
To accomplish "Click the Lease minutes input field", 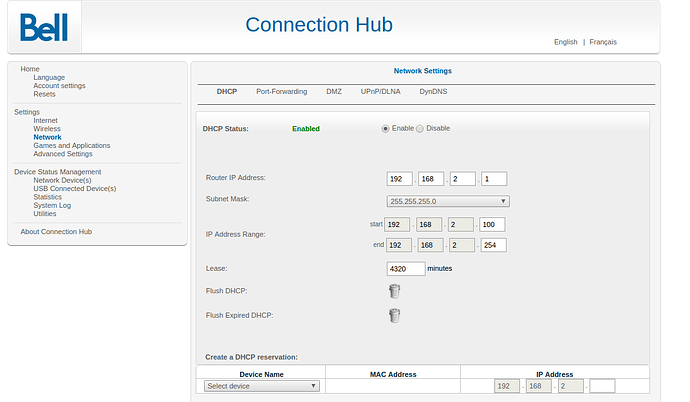I will [x=405, y=268].
